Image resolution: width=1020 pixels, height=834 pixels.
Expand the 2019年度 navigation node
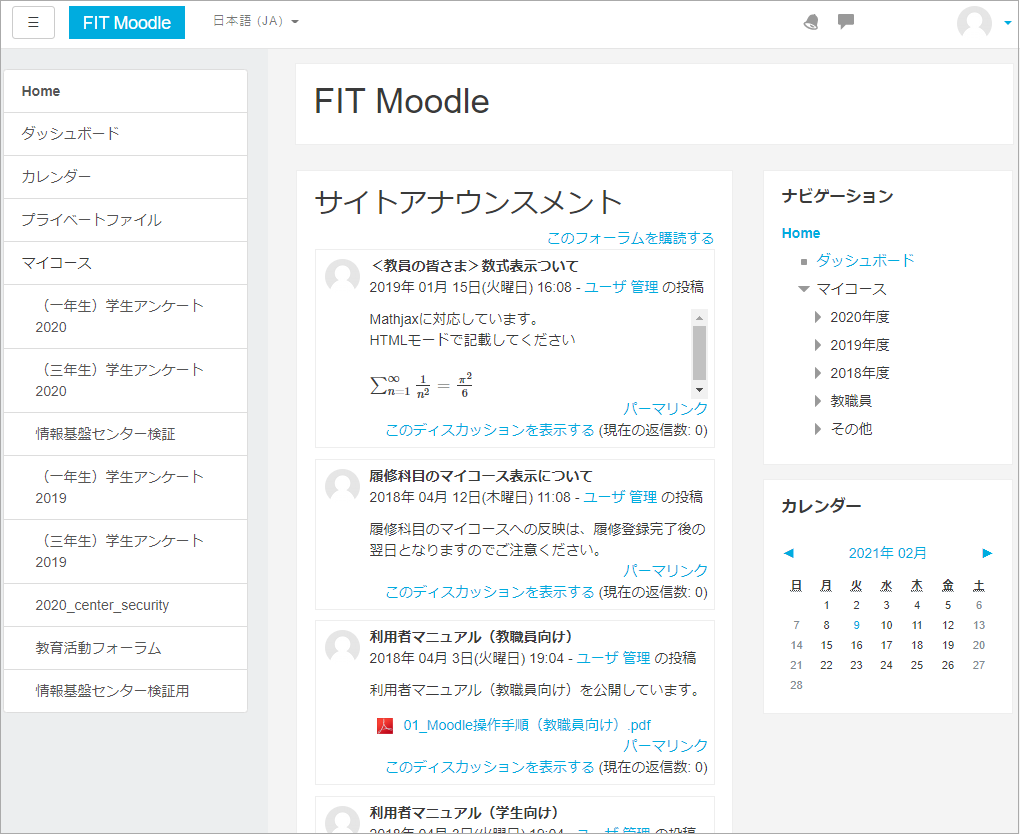tap(818, 345)
